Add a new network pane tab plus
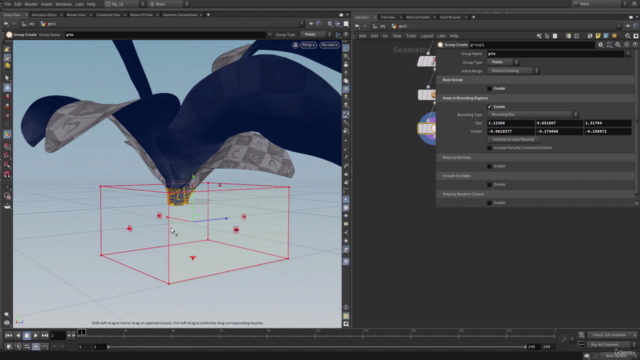 (x=473, y=17)
